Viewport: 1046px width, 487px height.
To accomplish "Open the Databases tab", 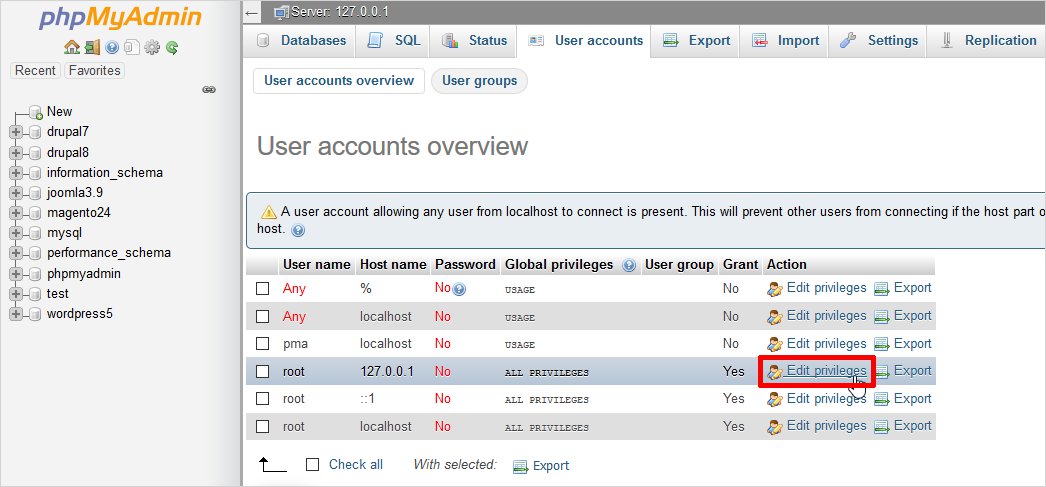I will click(302, 41).
